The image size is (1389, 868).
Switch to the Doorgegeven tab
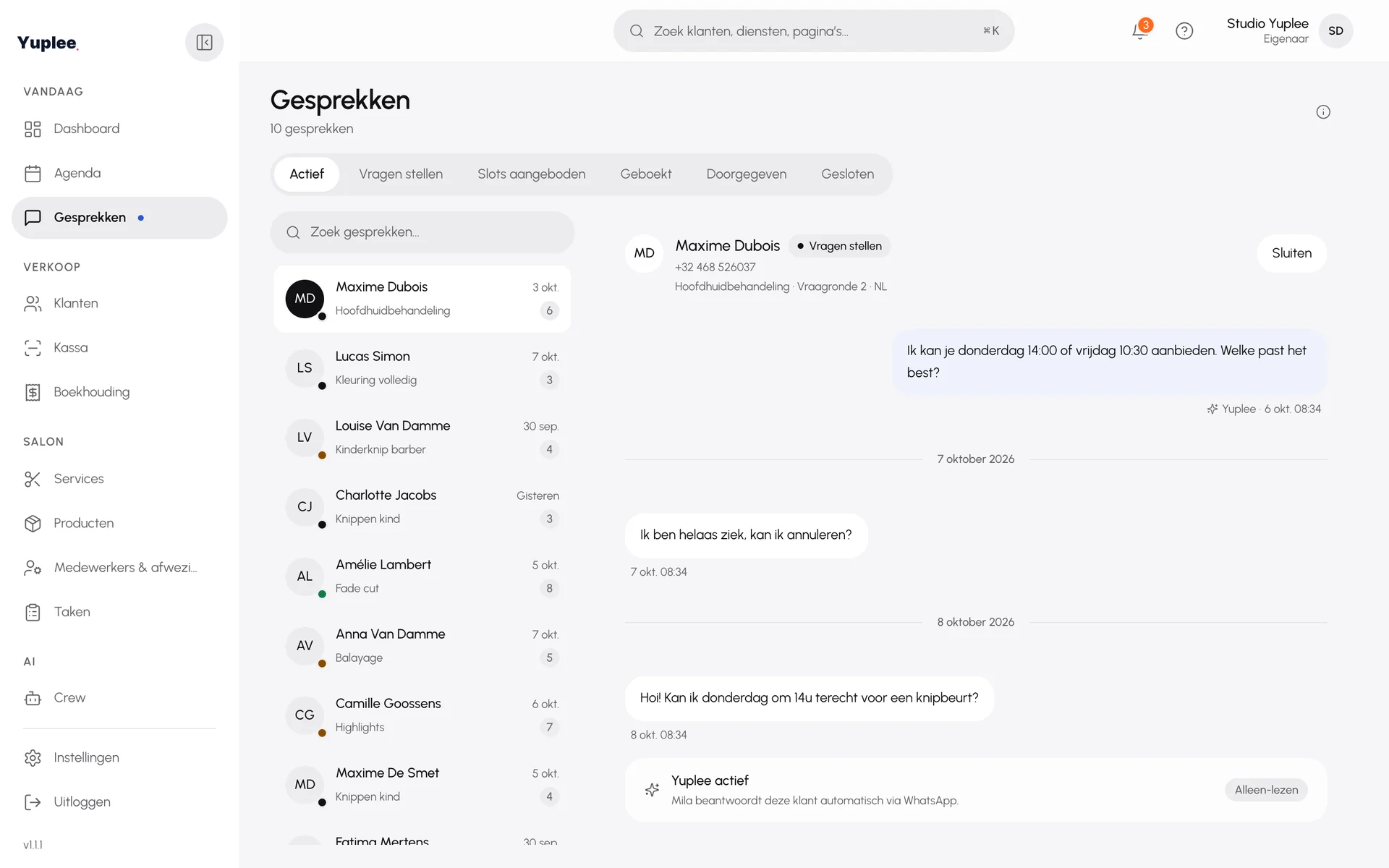point(746,174)
